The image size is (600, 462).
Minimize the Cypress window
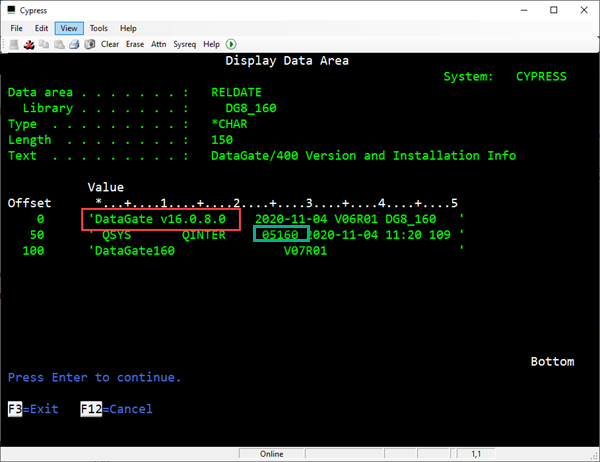[x=524, y=10]
